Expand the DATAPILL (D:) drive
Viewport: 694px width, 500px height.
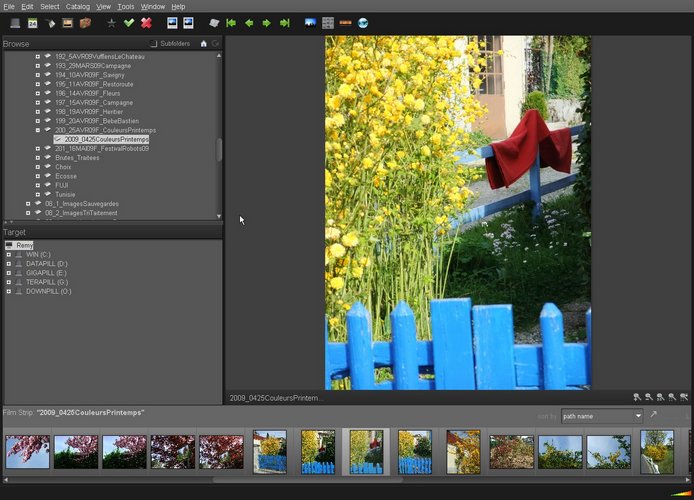pyautogui.click(x=8, y=264)
